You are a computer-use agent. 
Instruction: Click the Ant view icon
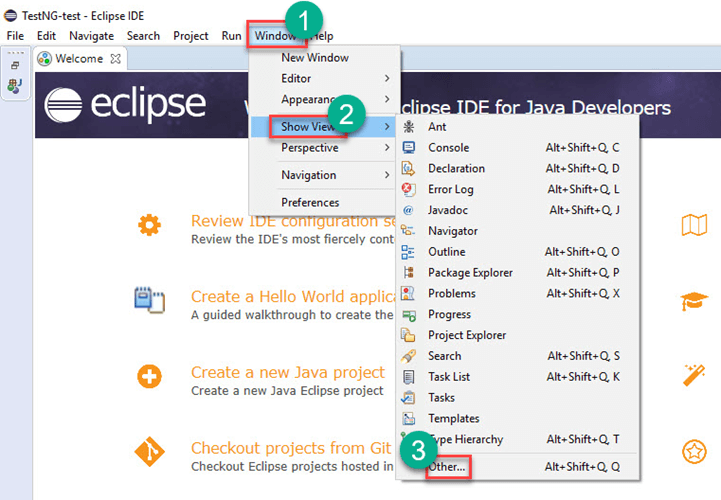[x=408, y=127]
